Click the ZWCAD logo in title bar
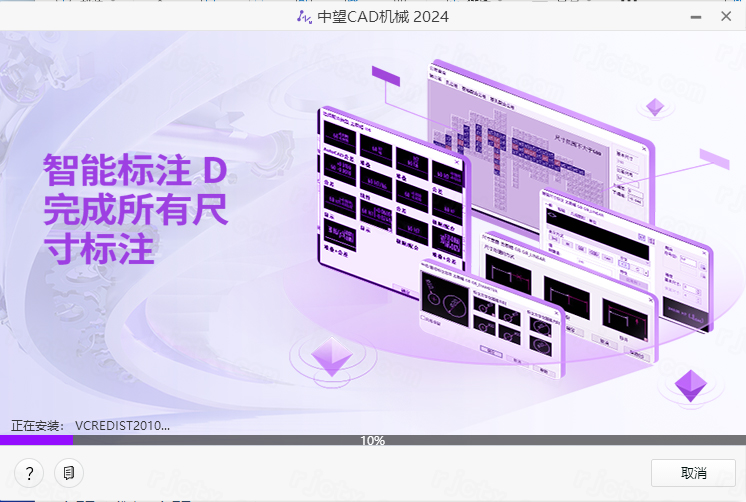 (x=305, y=16)
